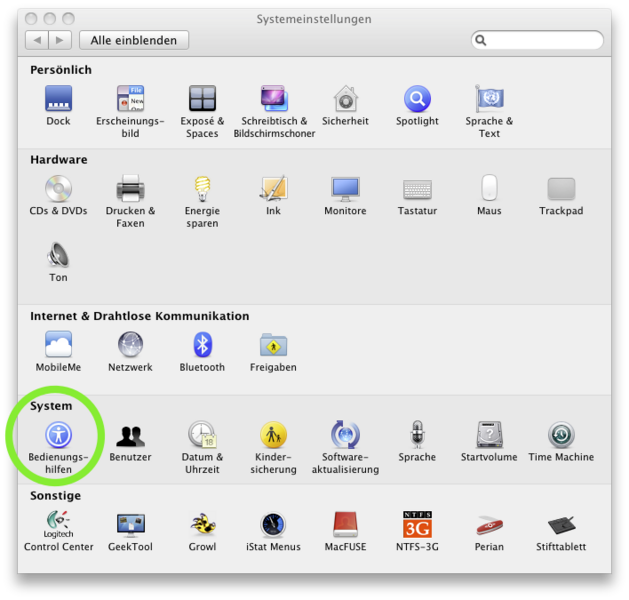This screenshot has width=629, height=600.
Task: Open the Growl preference pane
Action: (x=202, y=525)
